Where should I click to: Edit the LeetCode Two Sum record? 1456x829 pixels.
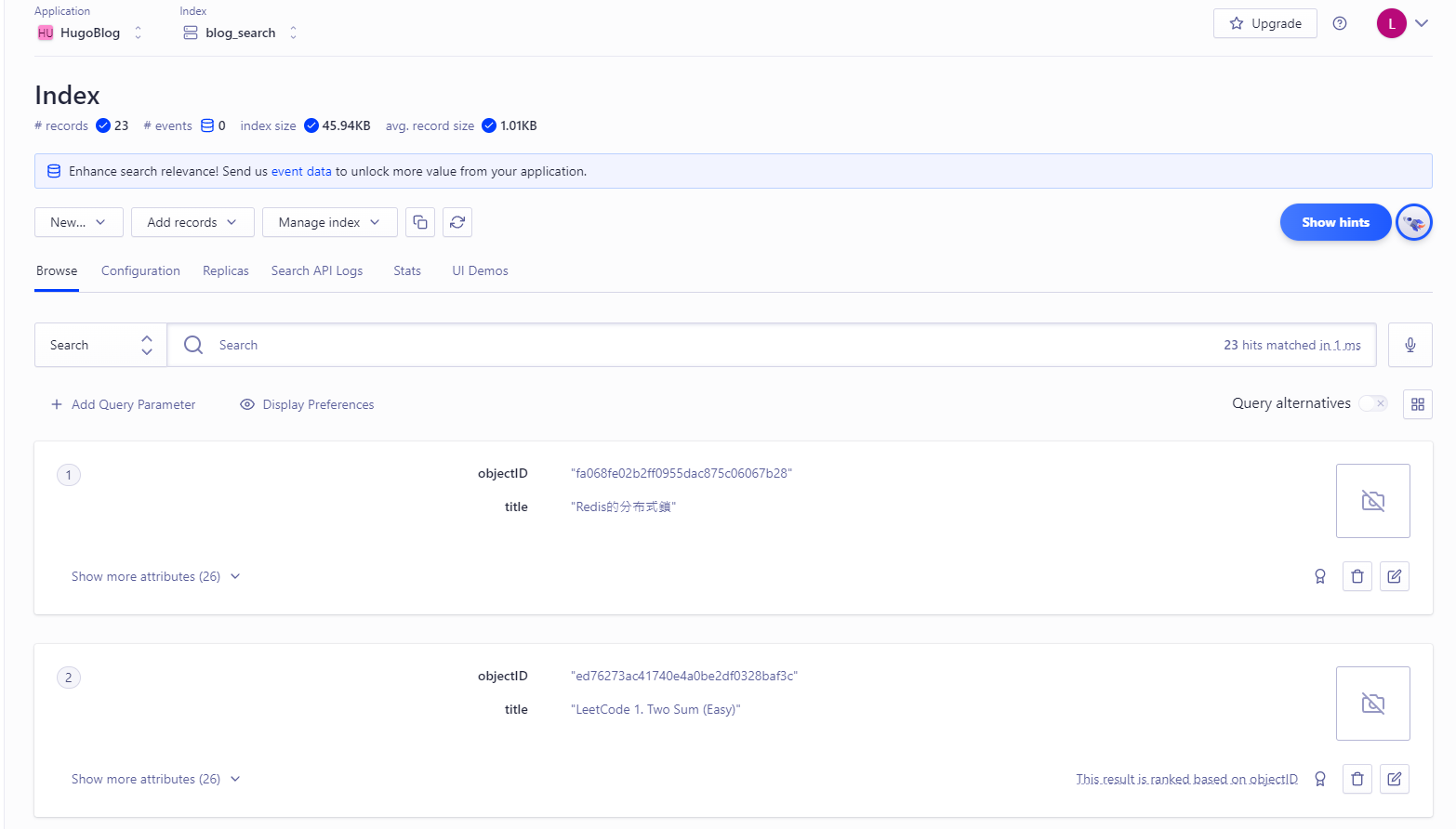pos(1394,779)
